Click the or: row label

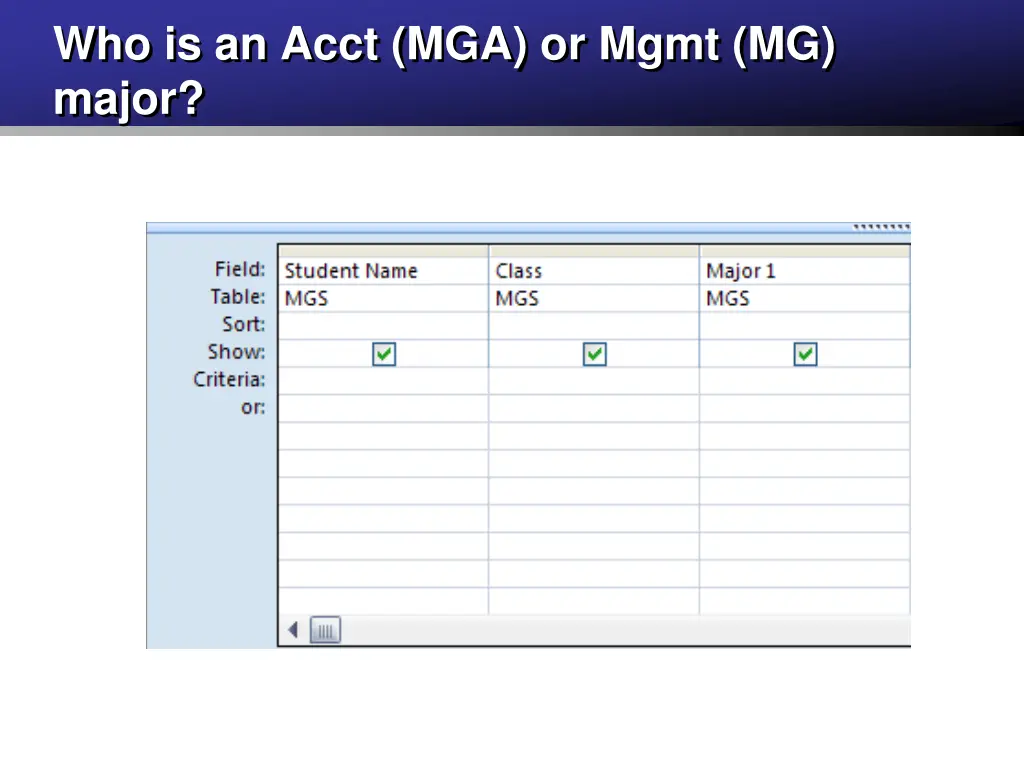point(253,407)
